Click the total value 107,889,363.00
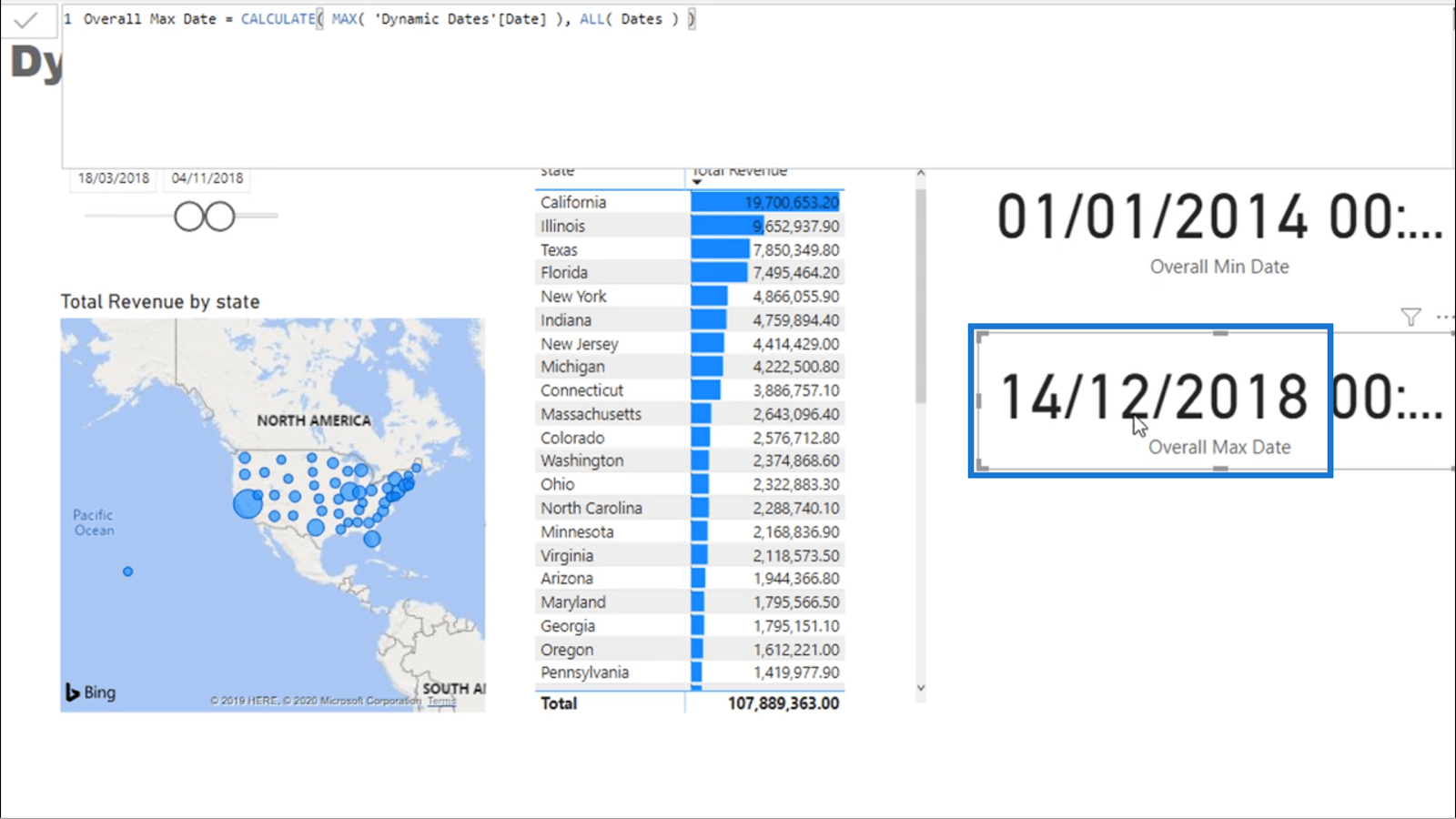The height and width of the screenshot is (819, 1456). click(784, 703)
